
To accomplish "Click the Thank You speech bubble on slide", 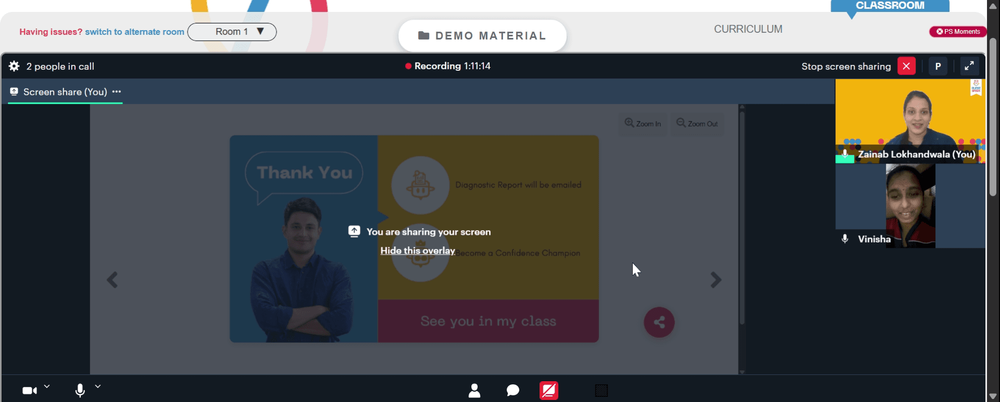I will click(304, 175).
